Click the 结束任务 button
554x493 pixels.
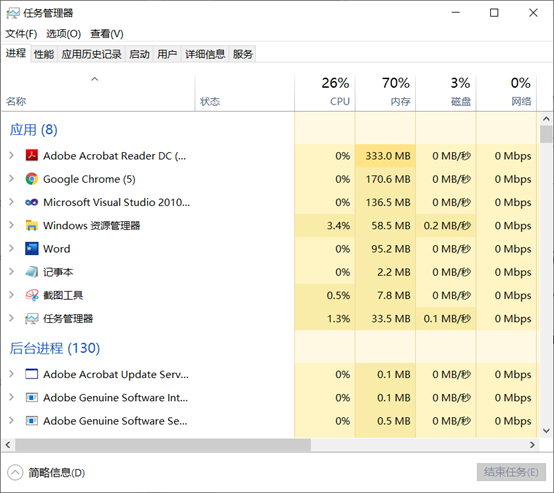coord(511,472)
